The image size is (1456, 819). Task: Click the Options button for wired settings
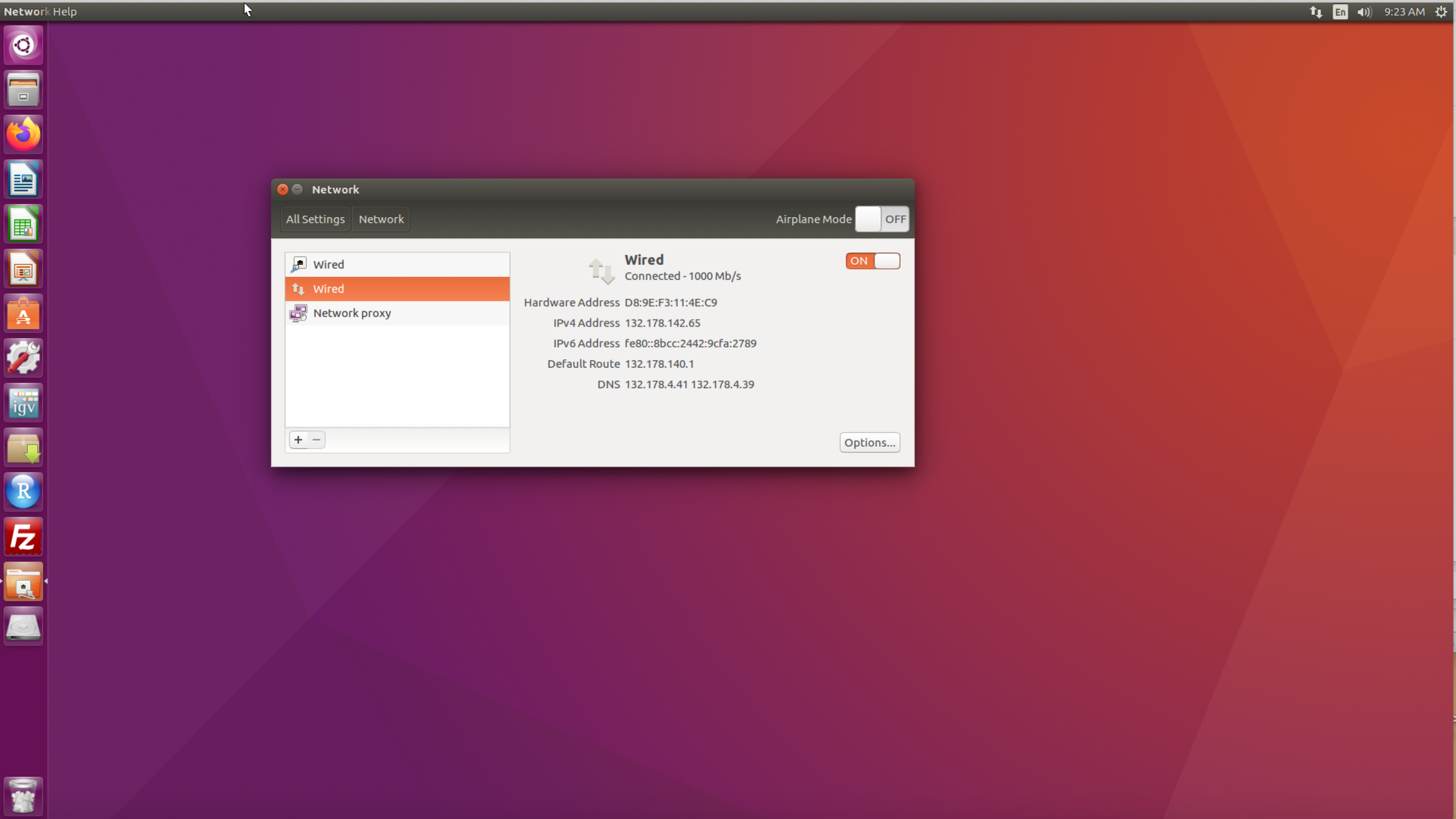point(869,442)
